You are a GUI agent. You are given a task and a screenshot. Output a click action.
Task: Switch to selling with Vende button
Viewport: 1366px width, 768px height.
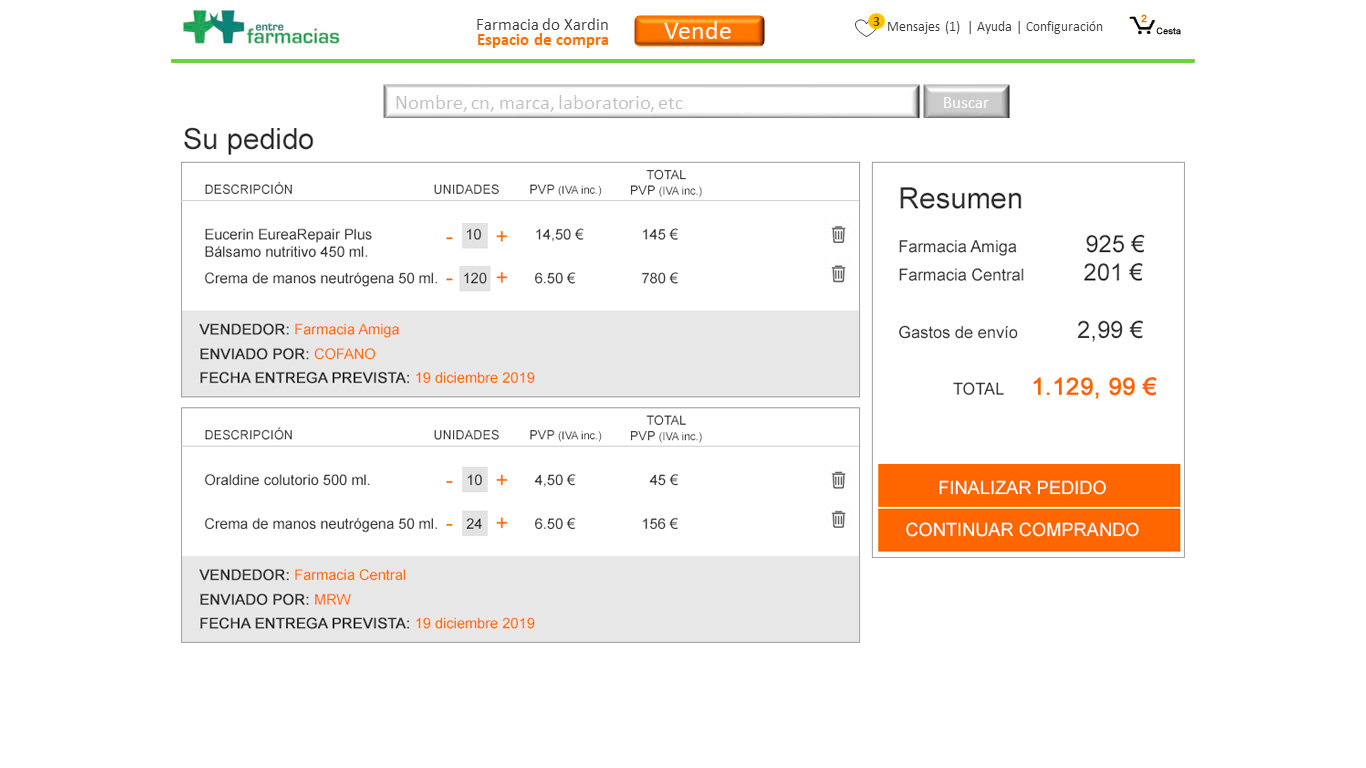tap(699, 31)
